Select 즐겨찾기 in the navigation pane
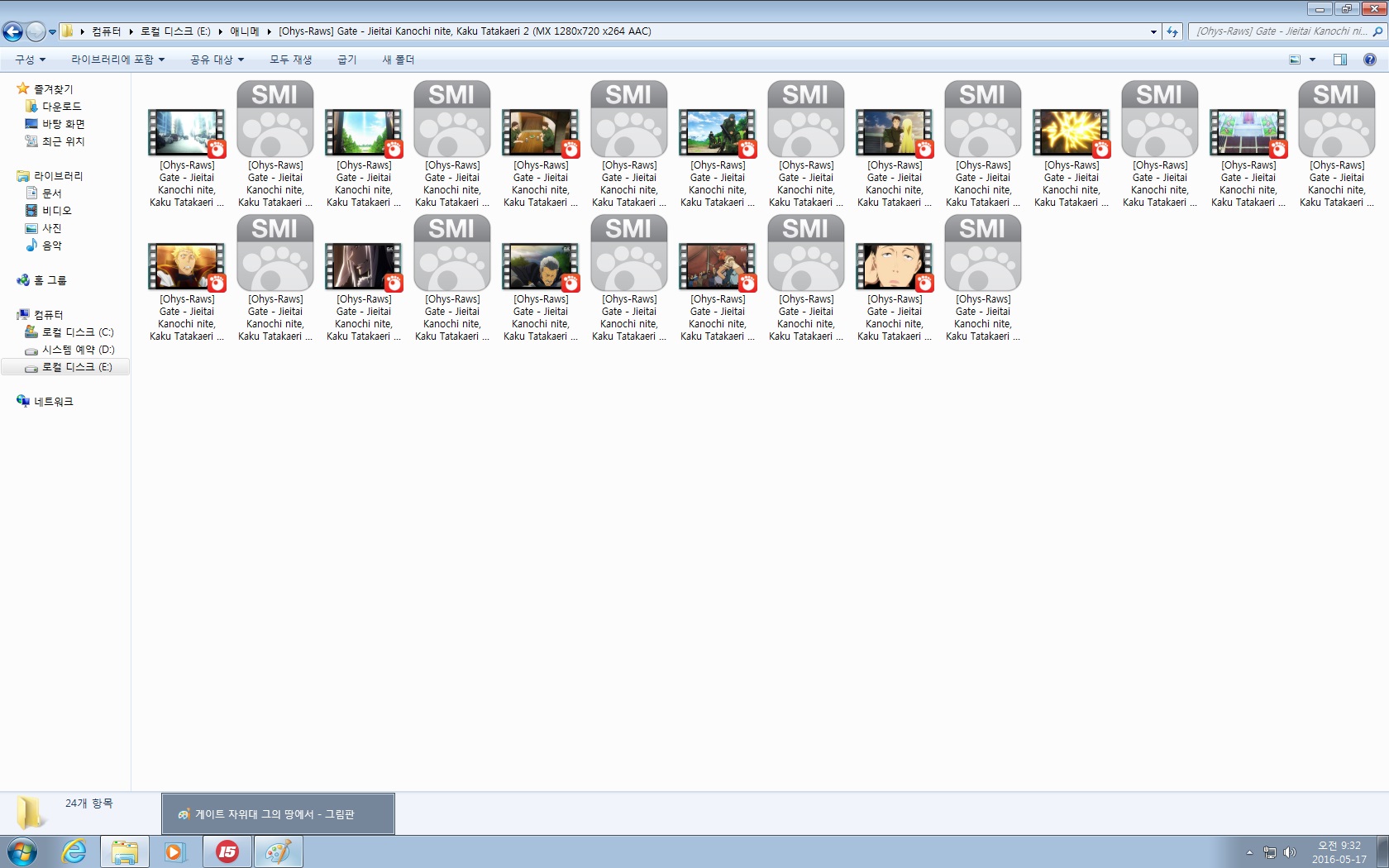 click(x=53, y=88)
